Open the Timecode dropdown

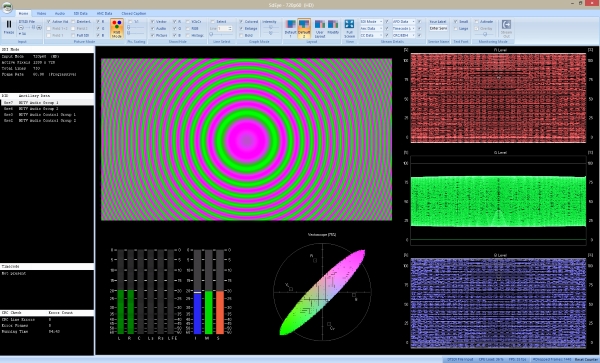pyautogui.click(x=404, y=28)
